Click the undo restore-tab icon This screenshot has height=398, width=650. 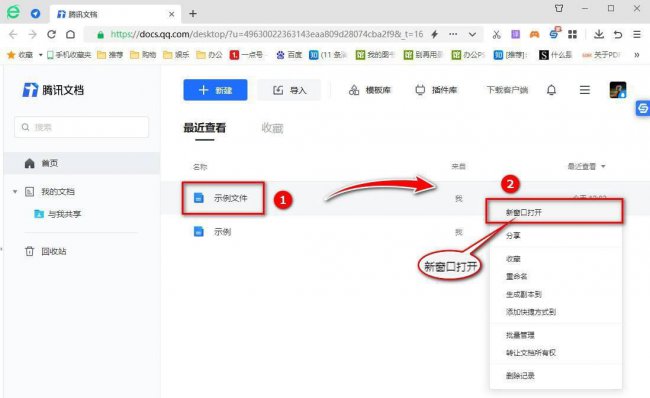[618, 34]
